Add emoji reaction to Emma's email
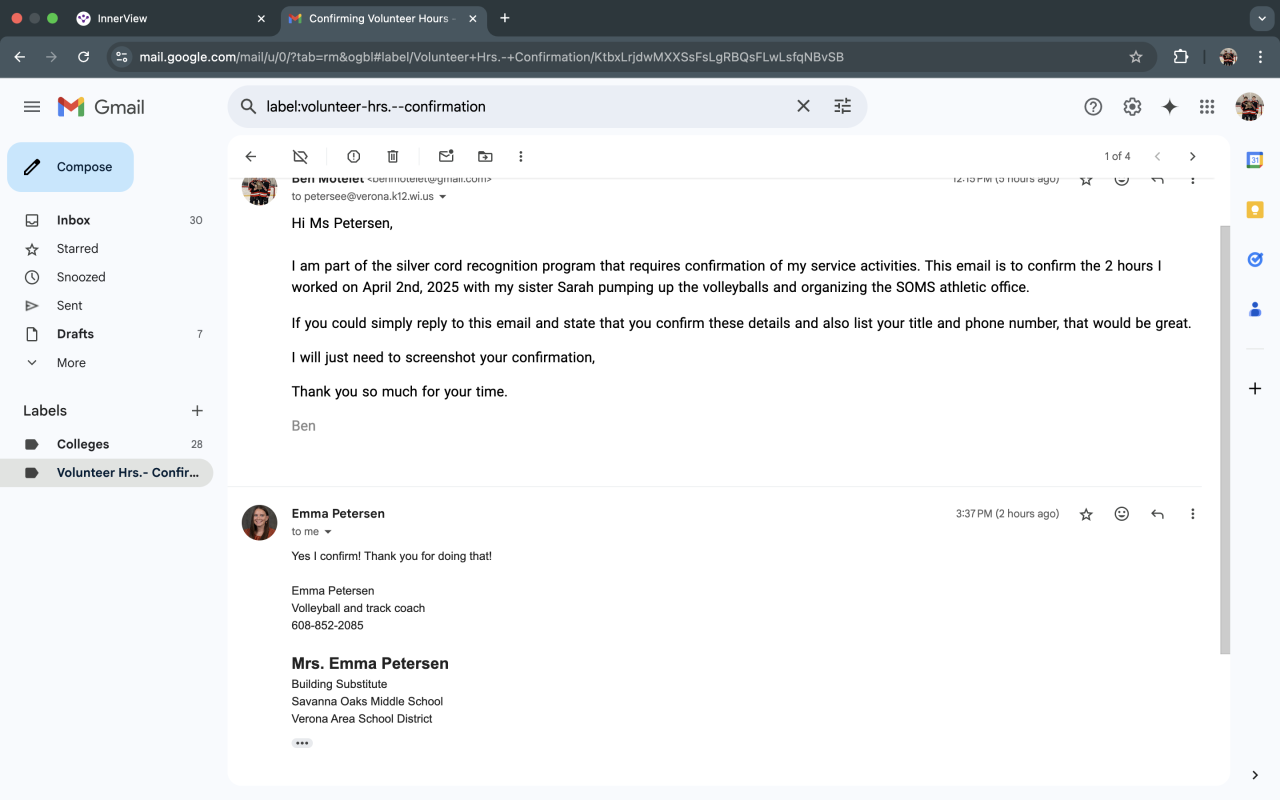The height and width of the screenshot is (800, 1280). [1122, 514]
